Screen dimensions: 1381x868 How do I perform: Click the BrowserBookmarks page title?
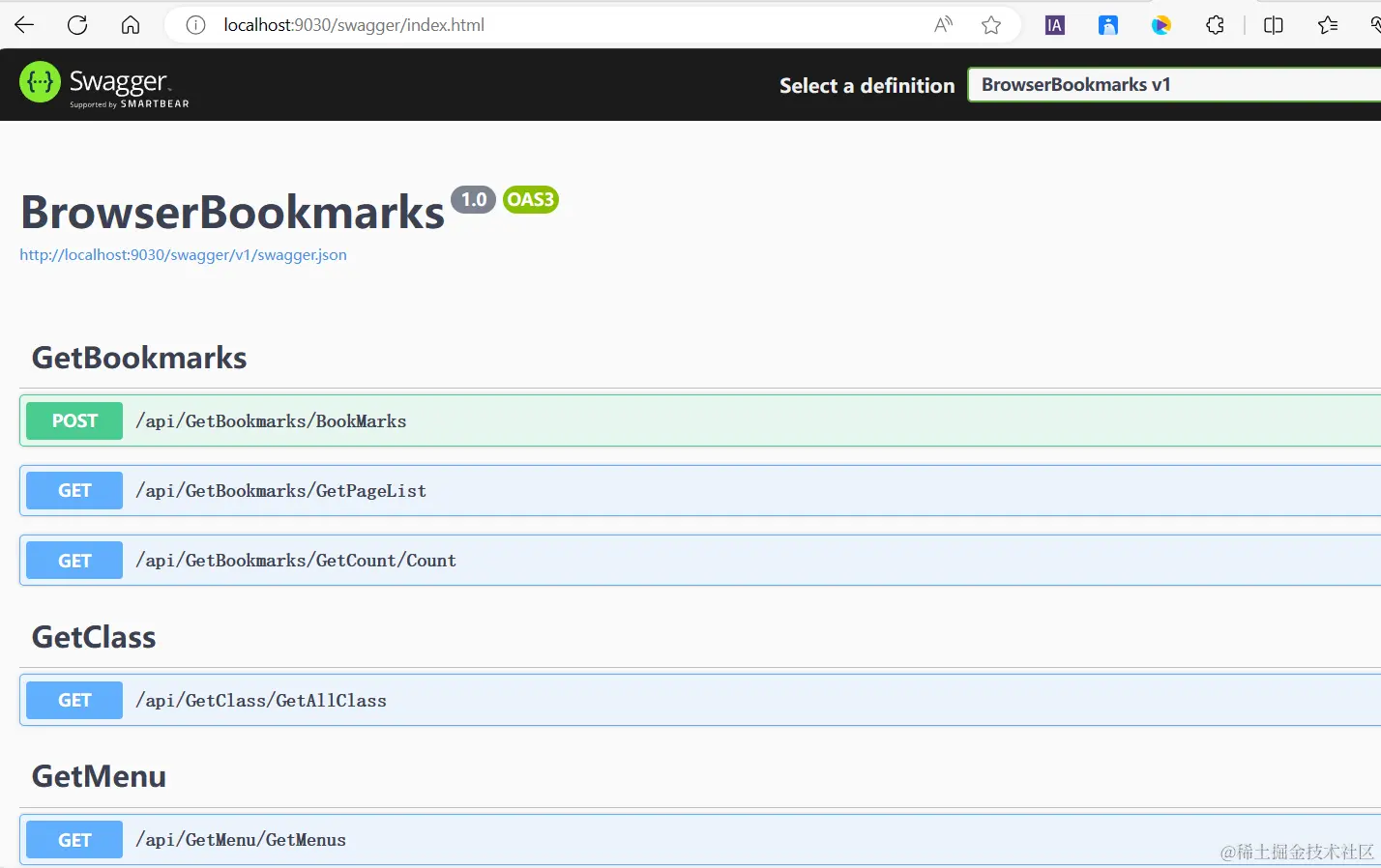tap(232, 213)
